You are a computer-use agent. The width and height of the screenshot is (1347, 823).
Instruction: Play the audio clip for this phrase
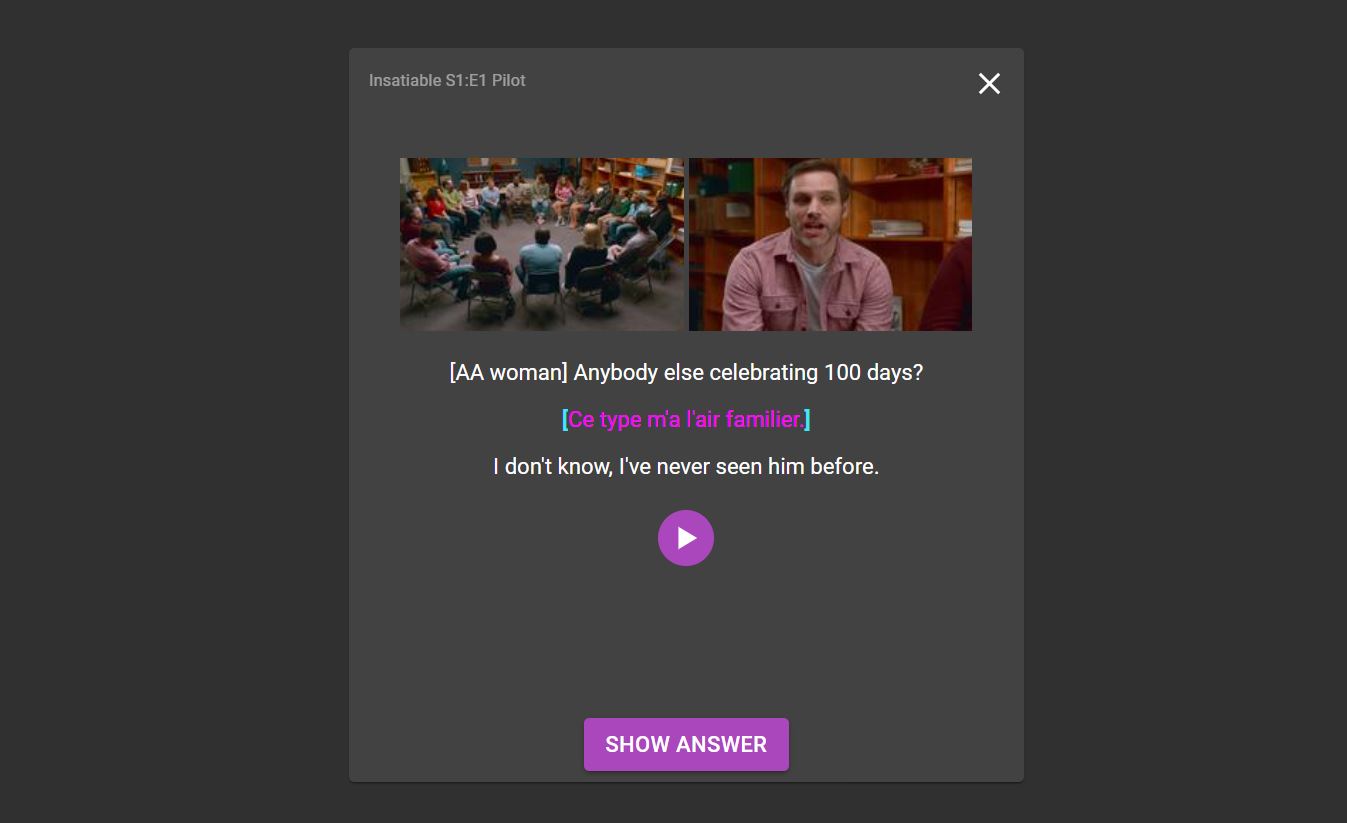(685, 538)
